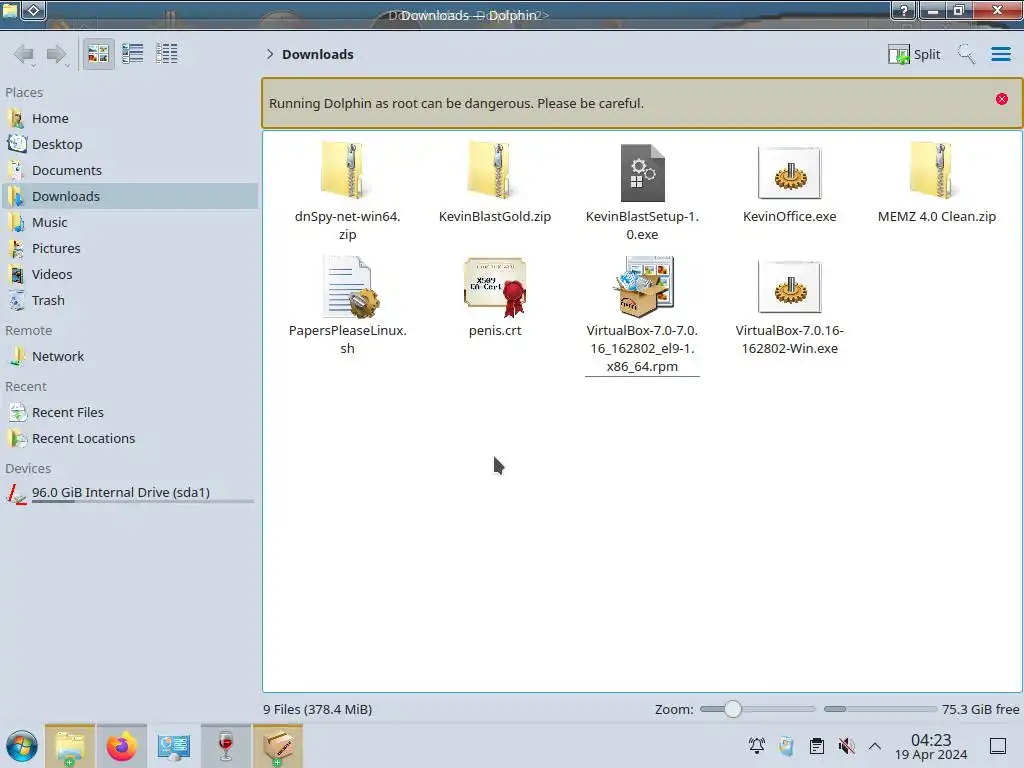Open the search magnifier tool
The width and height of the screenshot is (1024, 768).
(x=967, y=54)
